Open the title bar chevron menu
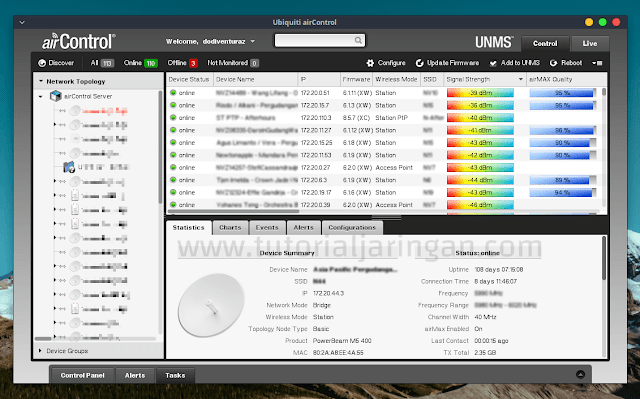Image resolution: width=640 pixels, height=399 pixels. tap(22, 22)
